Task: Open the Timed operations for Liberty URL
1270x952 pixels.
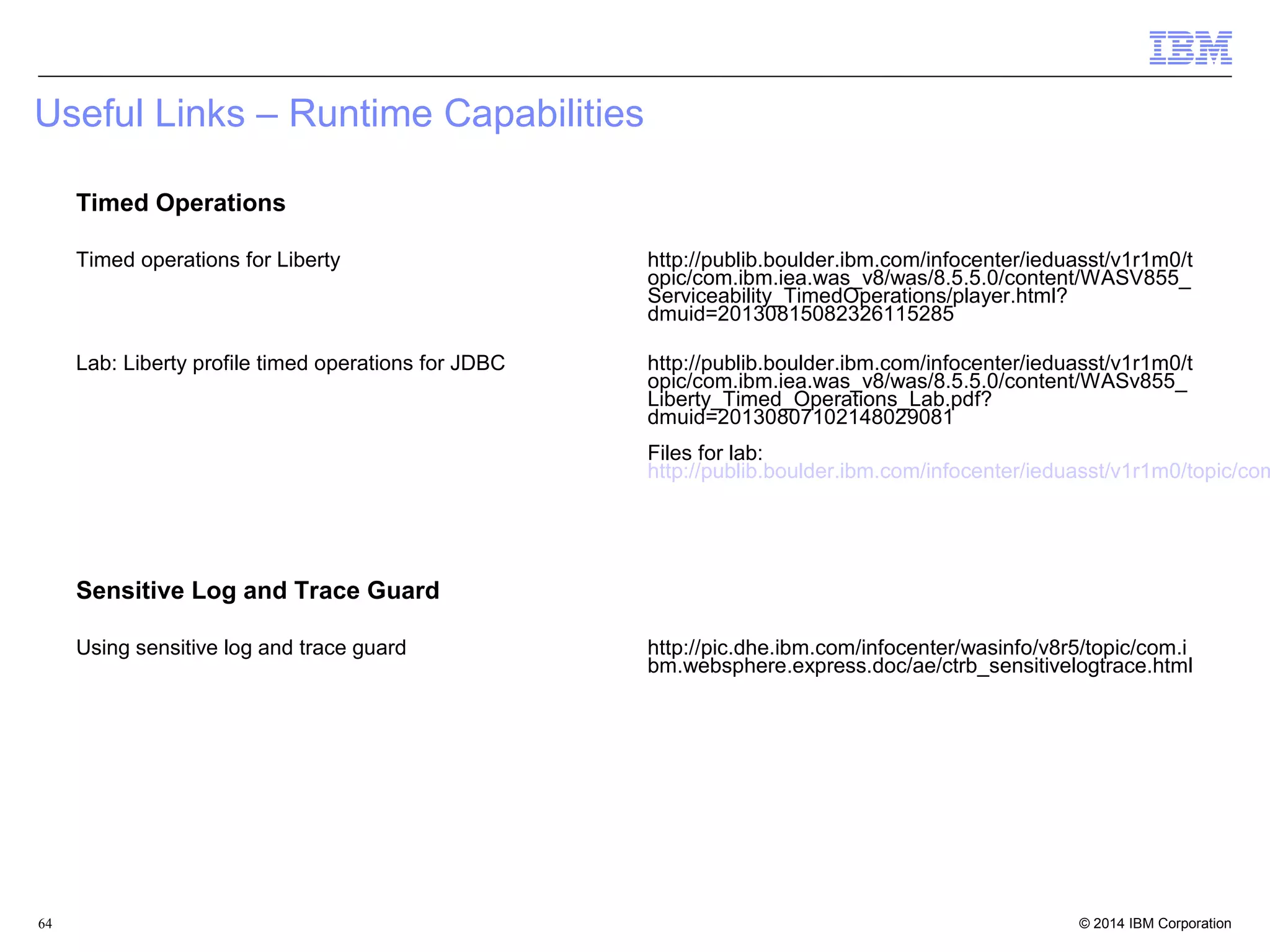Action: coord(920,287)
